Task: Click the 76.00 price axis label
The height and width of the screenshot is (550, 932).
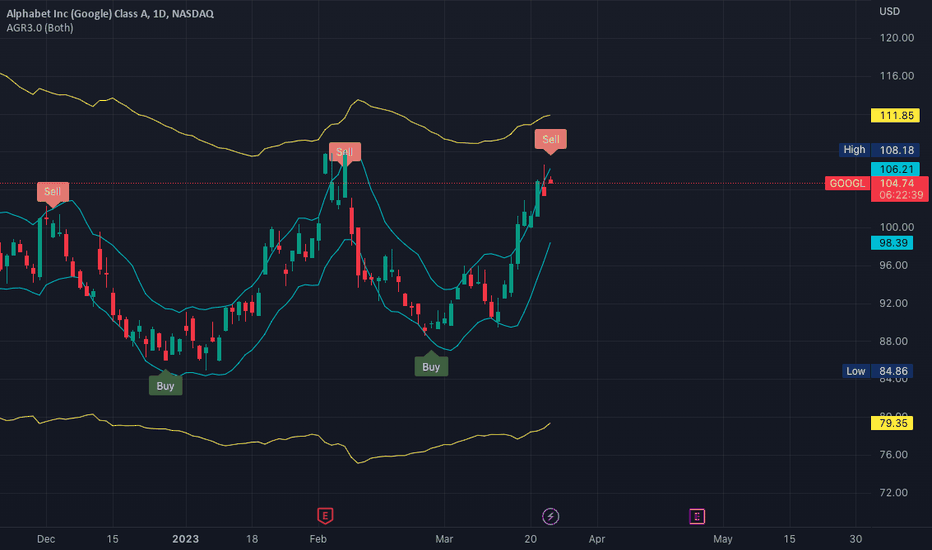Action: [x=893, y=455]
